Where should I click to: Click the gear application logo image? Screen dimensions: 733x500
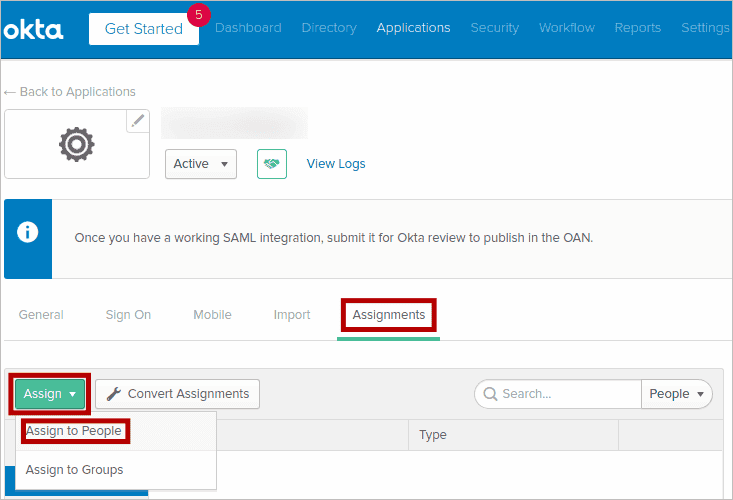[77, 145]
